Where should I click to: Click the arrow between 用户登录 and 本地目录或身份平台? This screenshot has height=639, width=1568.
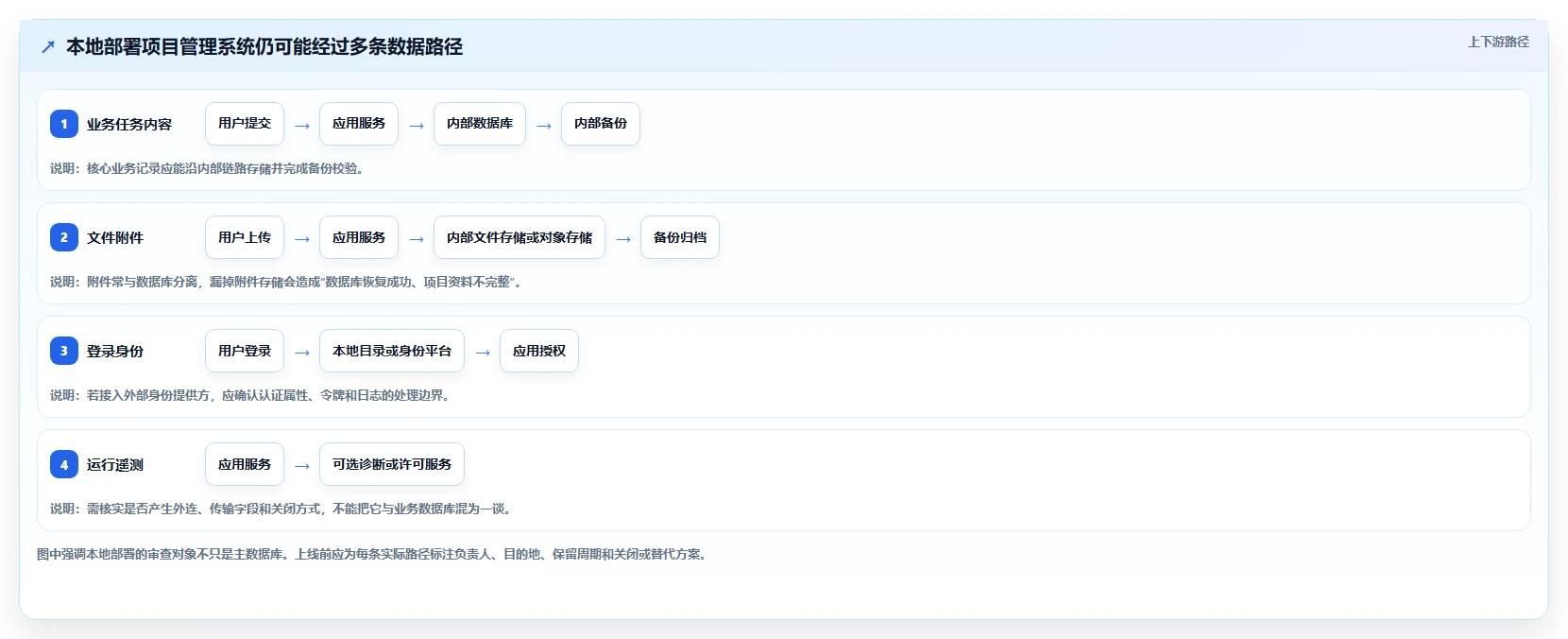tap(302, 353)
